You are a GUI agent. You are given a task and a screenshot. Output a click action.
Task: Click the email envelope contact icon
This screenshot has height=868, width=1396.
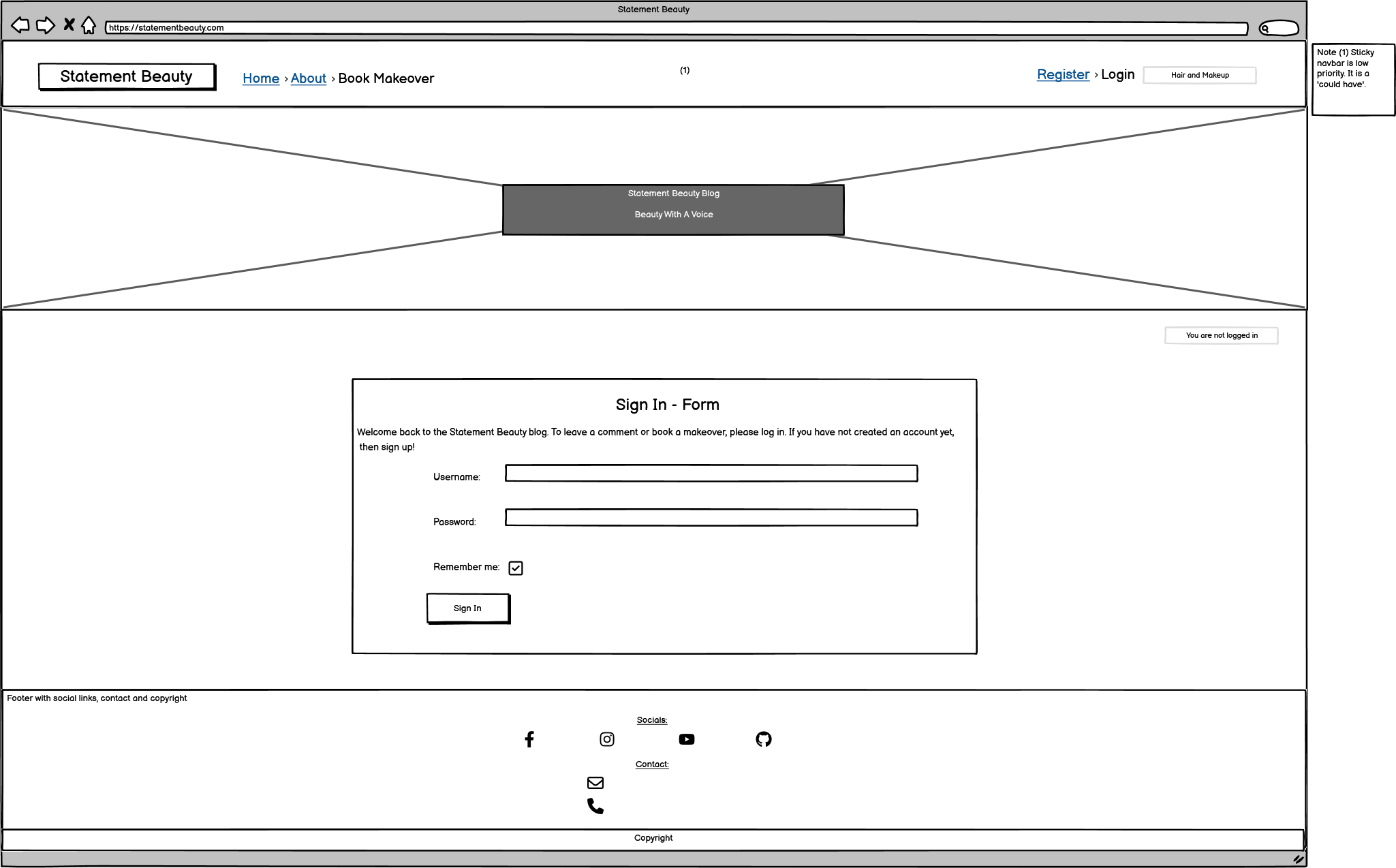click(595, 783)
